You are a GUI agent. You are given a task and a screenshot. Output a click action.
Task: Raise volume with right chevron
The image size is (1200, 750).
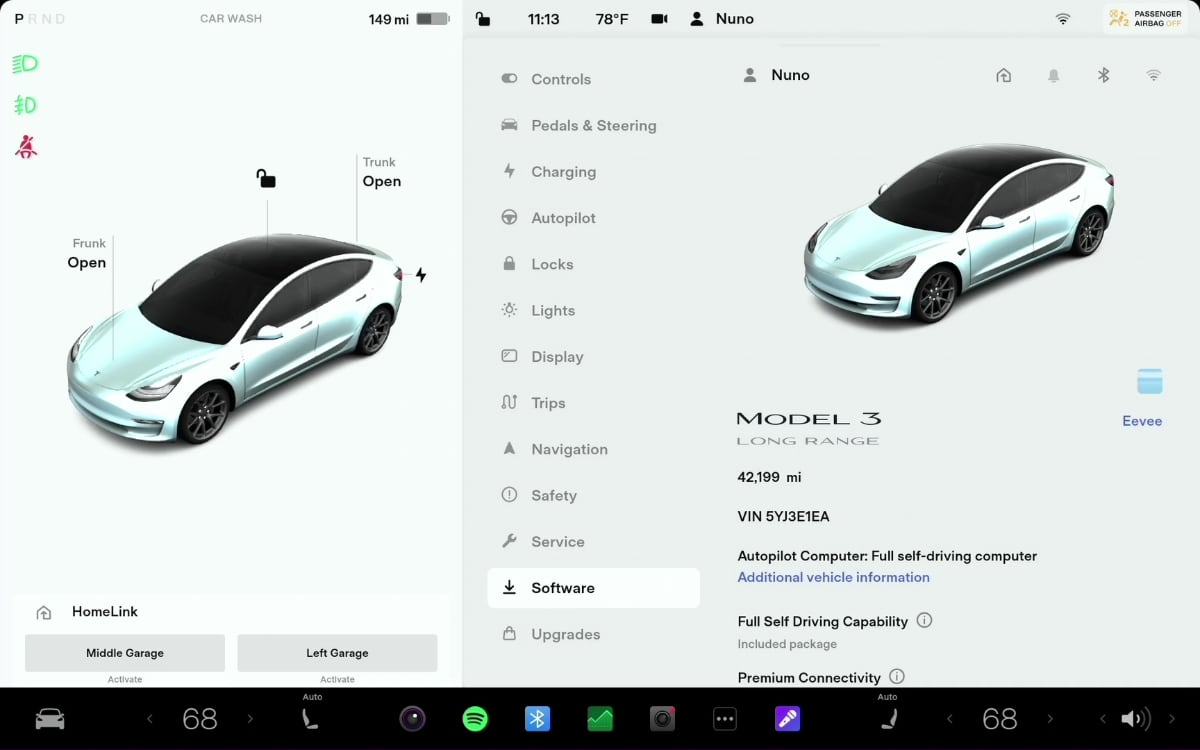click(1171, 718)
